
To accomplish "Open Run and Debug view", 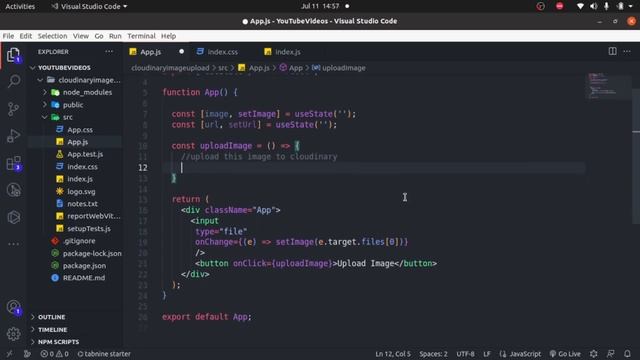I will coord(13,136).
